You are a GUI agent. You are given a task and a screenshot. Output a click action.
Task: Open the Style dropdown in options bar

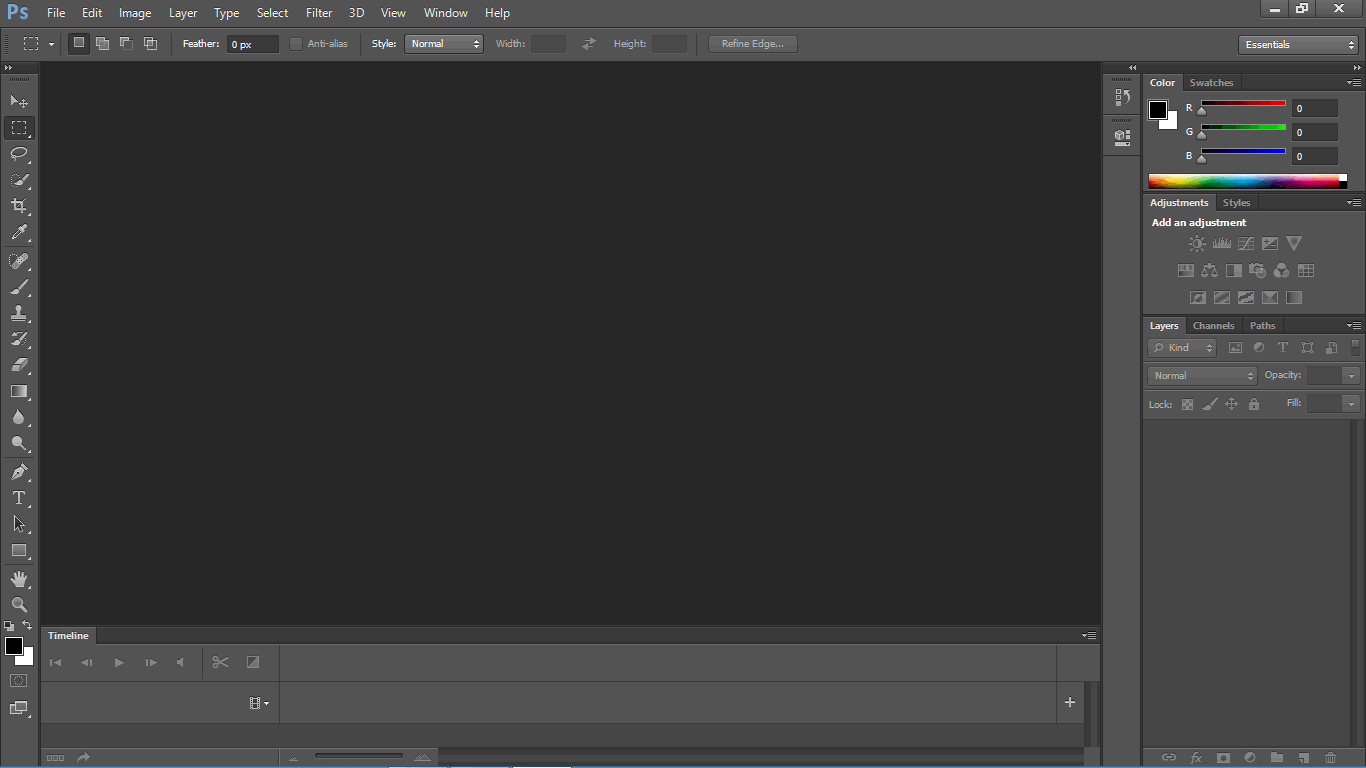point(444,43)
